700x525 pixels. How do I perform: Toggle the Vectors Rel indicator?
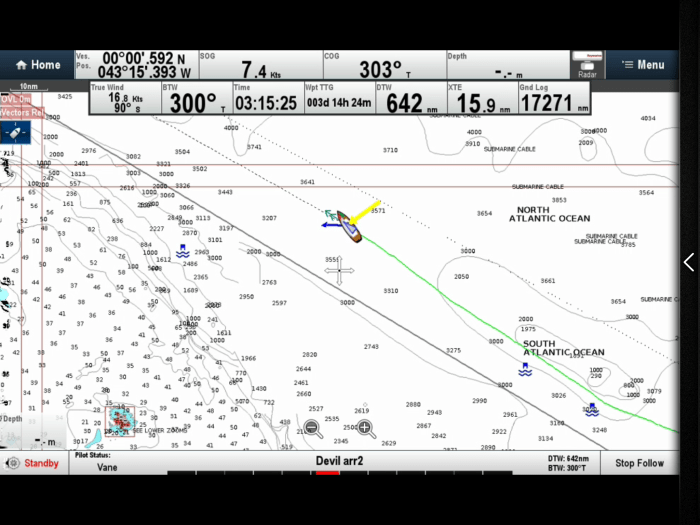point(20,113)
